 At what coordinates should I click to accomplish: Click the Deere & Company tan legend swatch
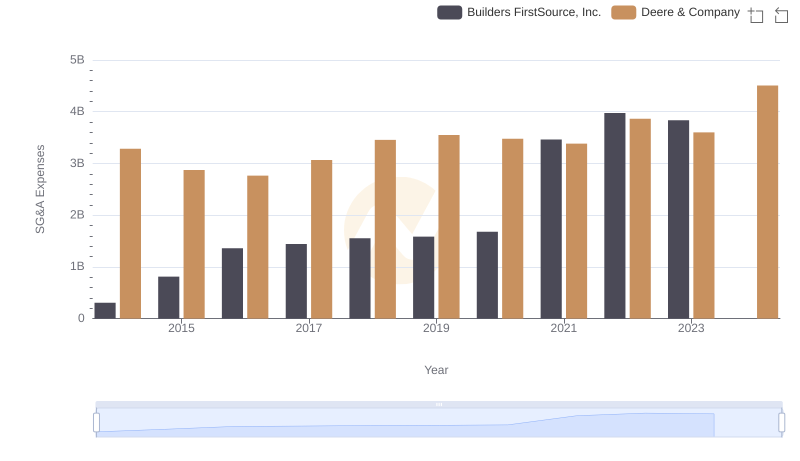click(x=623, y=12)
